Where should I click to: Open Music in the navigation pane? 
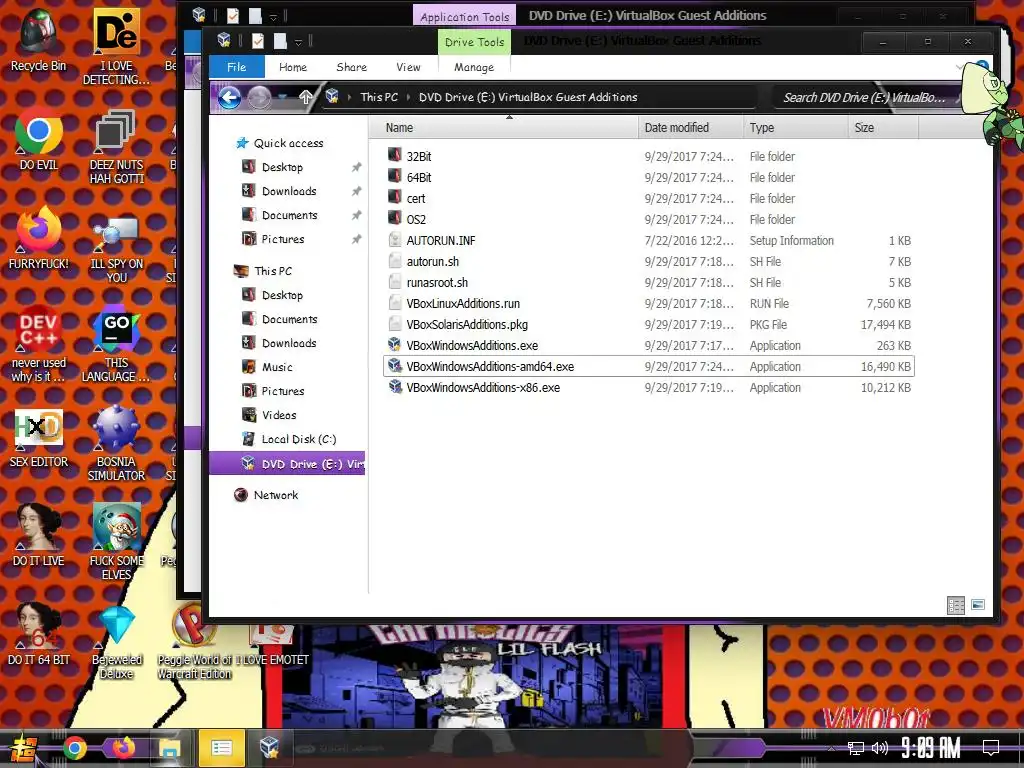[x=277, y=366]
